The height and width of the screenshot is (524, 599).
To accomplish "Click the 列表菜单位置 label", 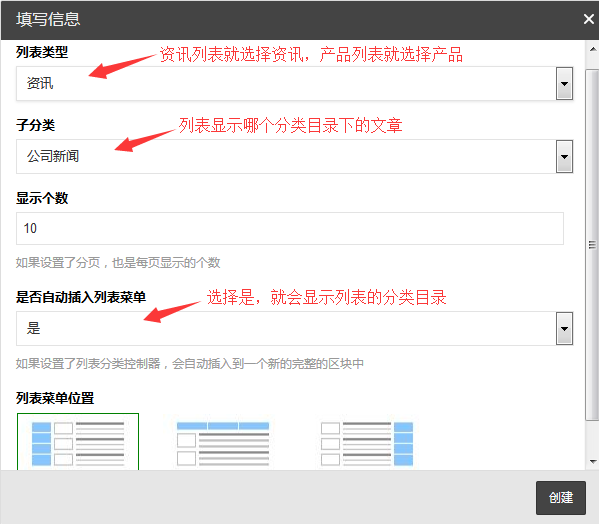I will [55, 398].
